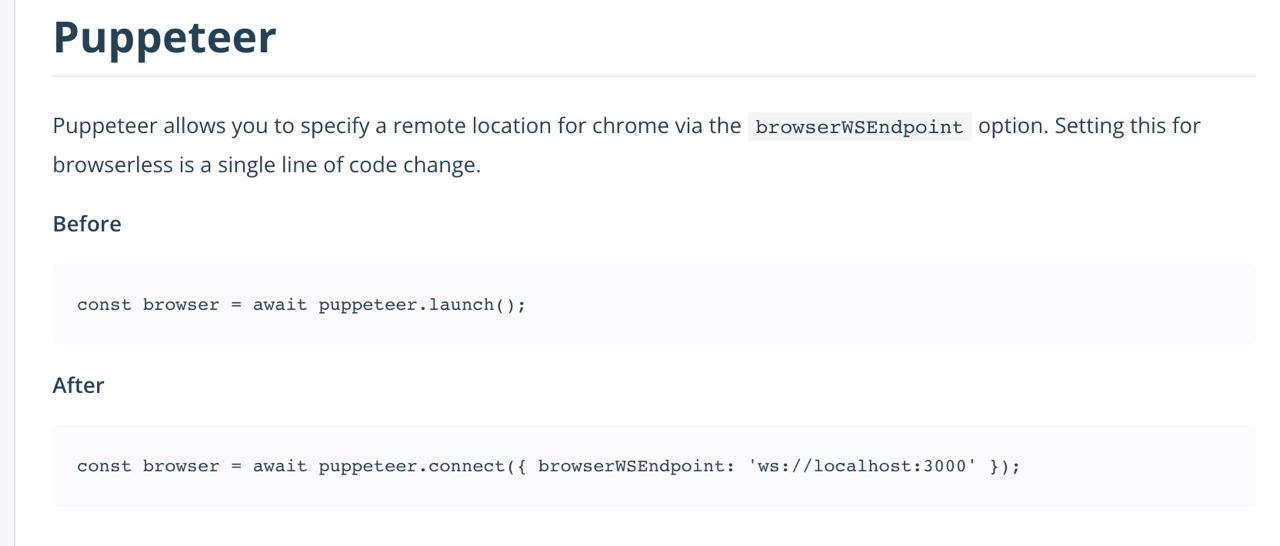Select the word const in Before snippet
This screenshot has width=1280, height=546.
(104, 305)
